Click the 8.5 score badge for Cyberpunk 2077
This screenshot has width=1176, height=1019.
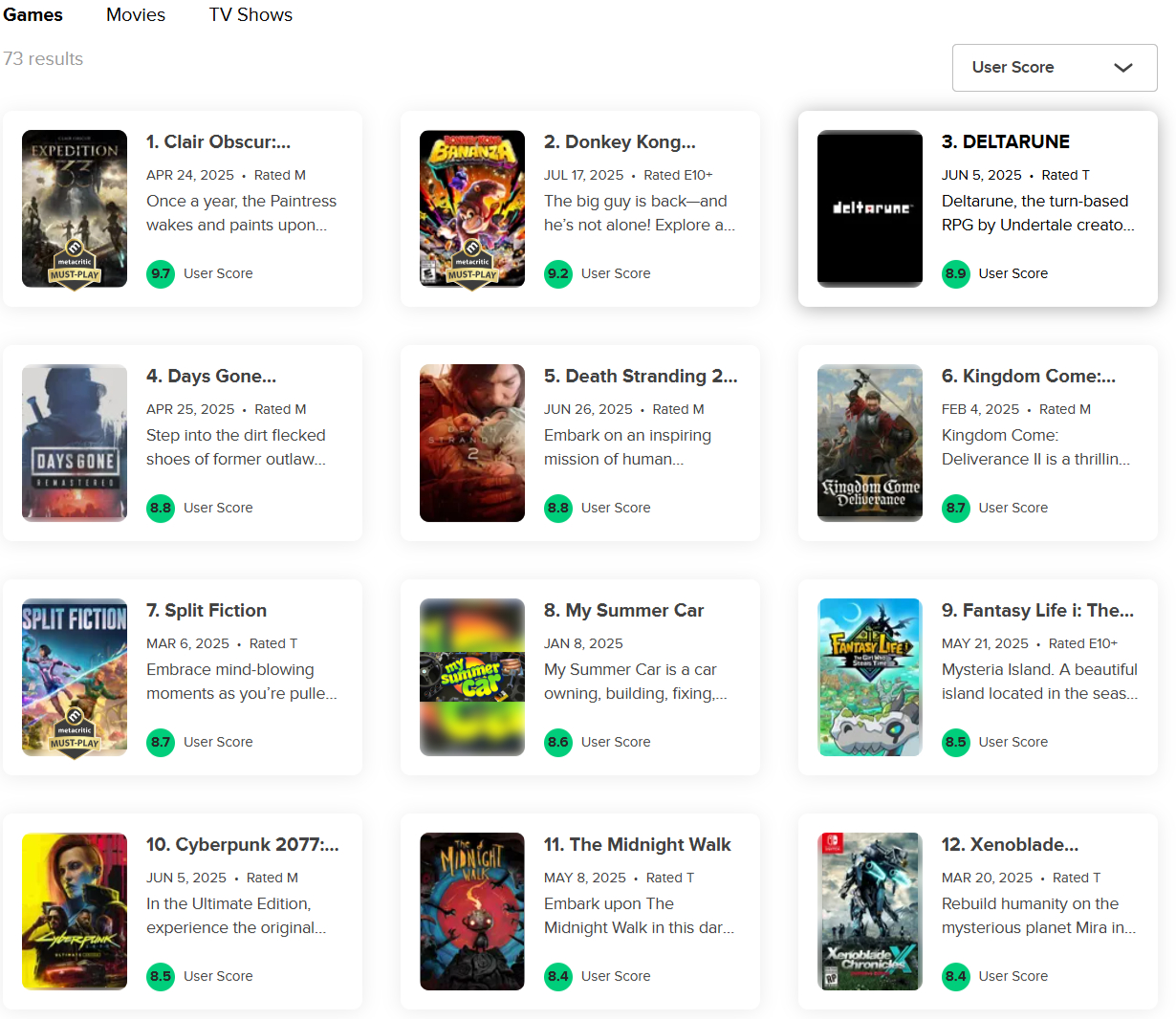pos(161,976)
